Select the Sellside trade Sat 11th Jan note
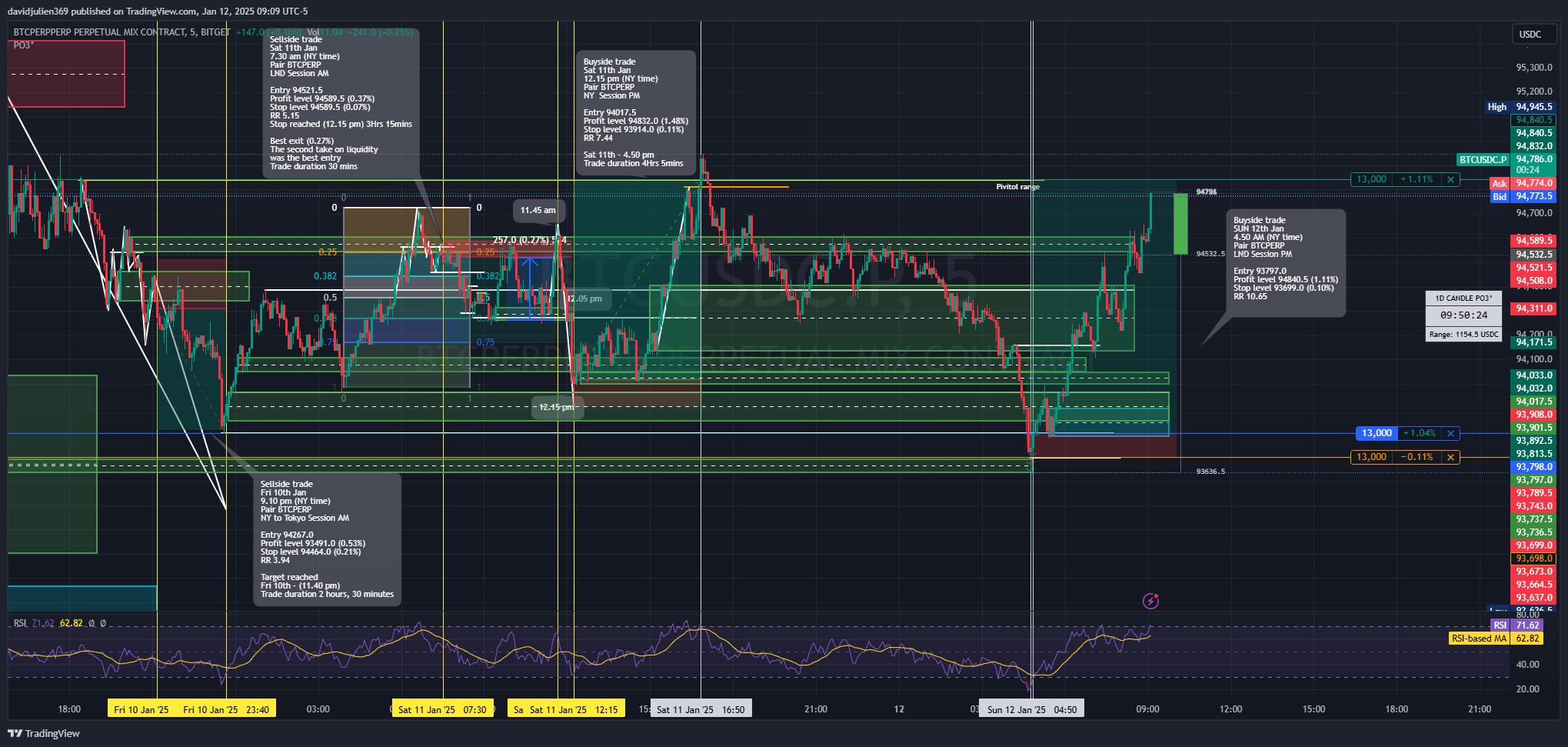 (341, 103)
